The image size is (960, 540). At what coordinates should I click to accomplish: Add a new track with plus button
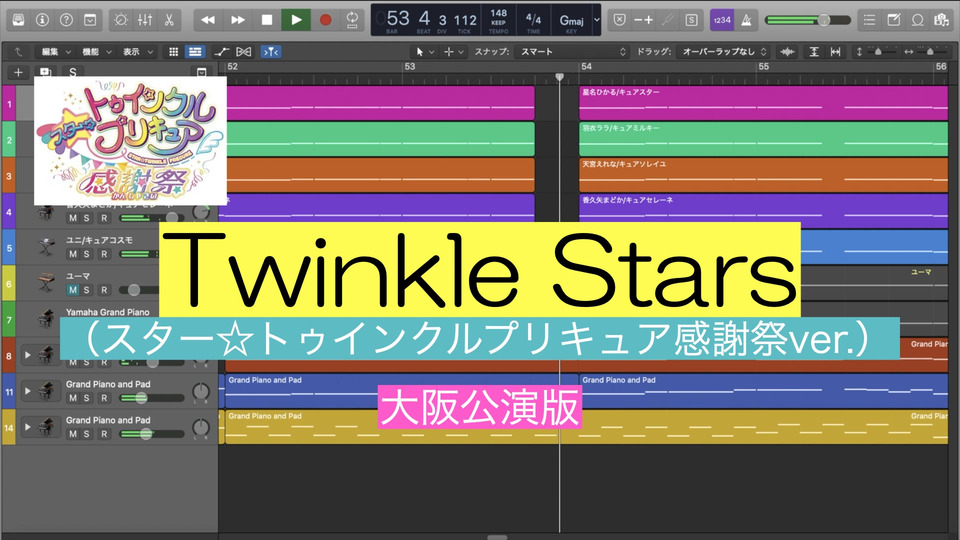[x=18, y=72]
